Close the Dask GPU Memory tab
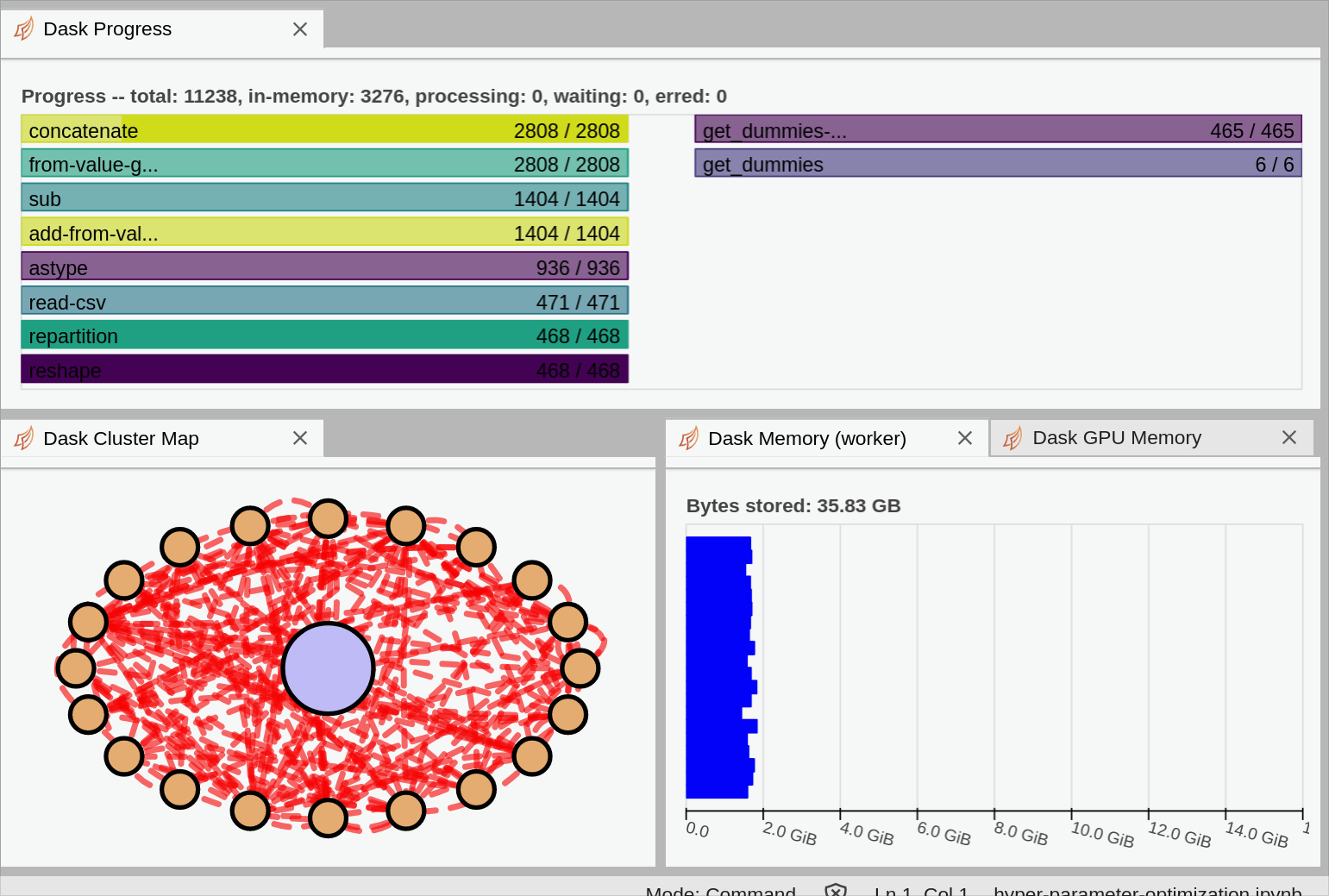The image size is (1329, 896). [x=1289, y=437]
